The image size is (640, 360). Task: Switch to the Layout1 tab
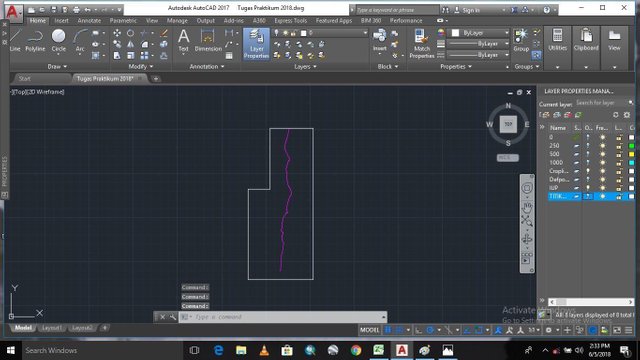click(x=51, y=328)
